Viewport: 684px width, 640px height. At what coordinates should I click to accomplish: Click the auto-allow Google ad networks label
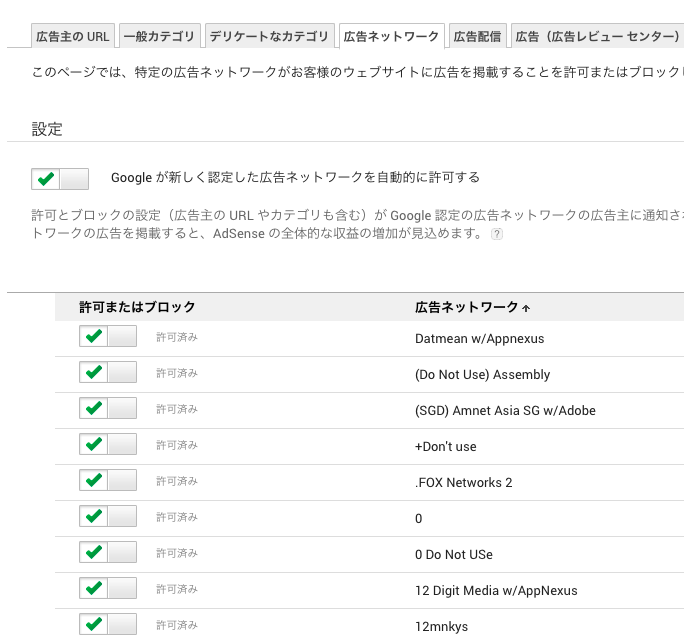pos(295,178)
